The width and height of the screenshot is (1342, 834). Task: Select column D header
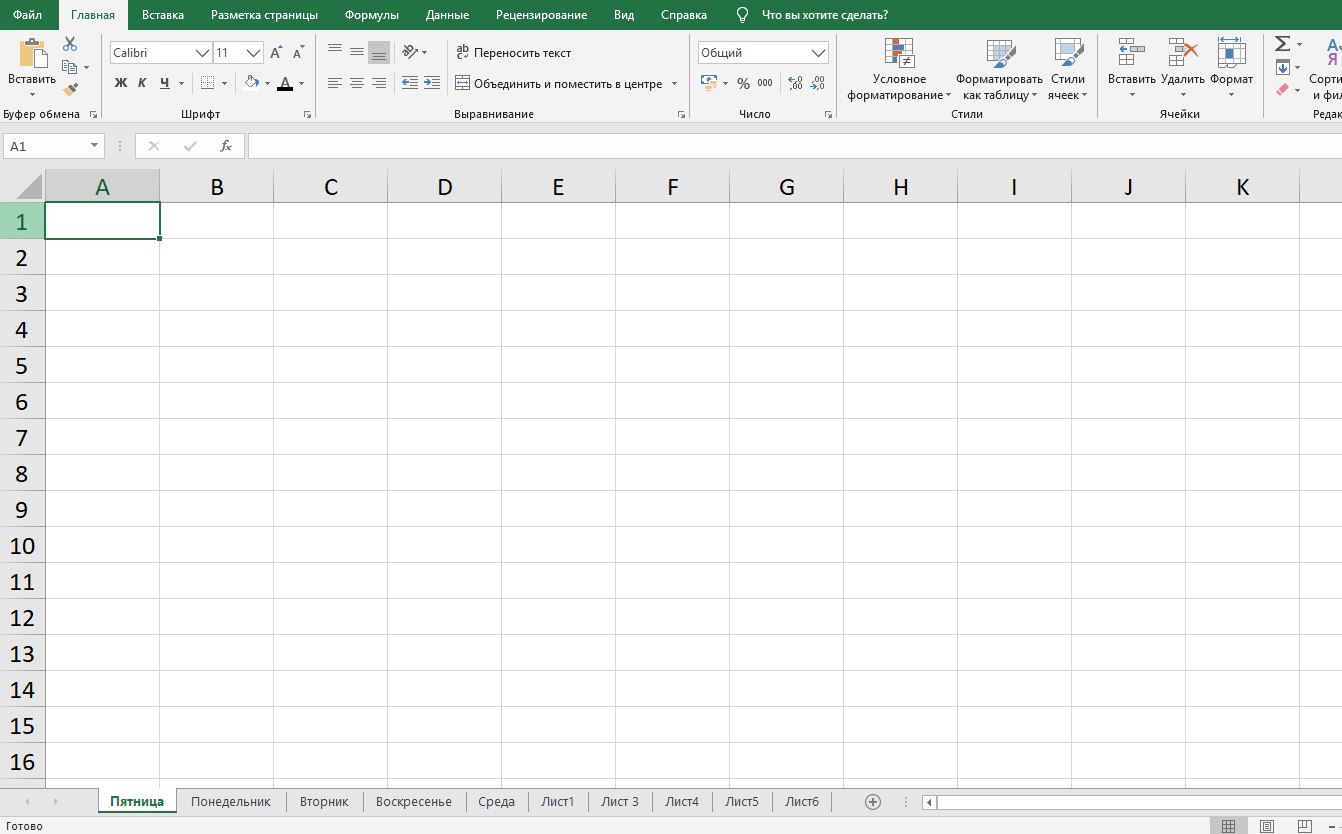[x=445, y=186]
